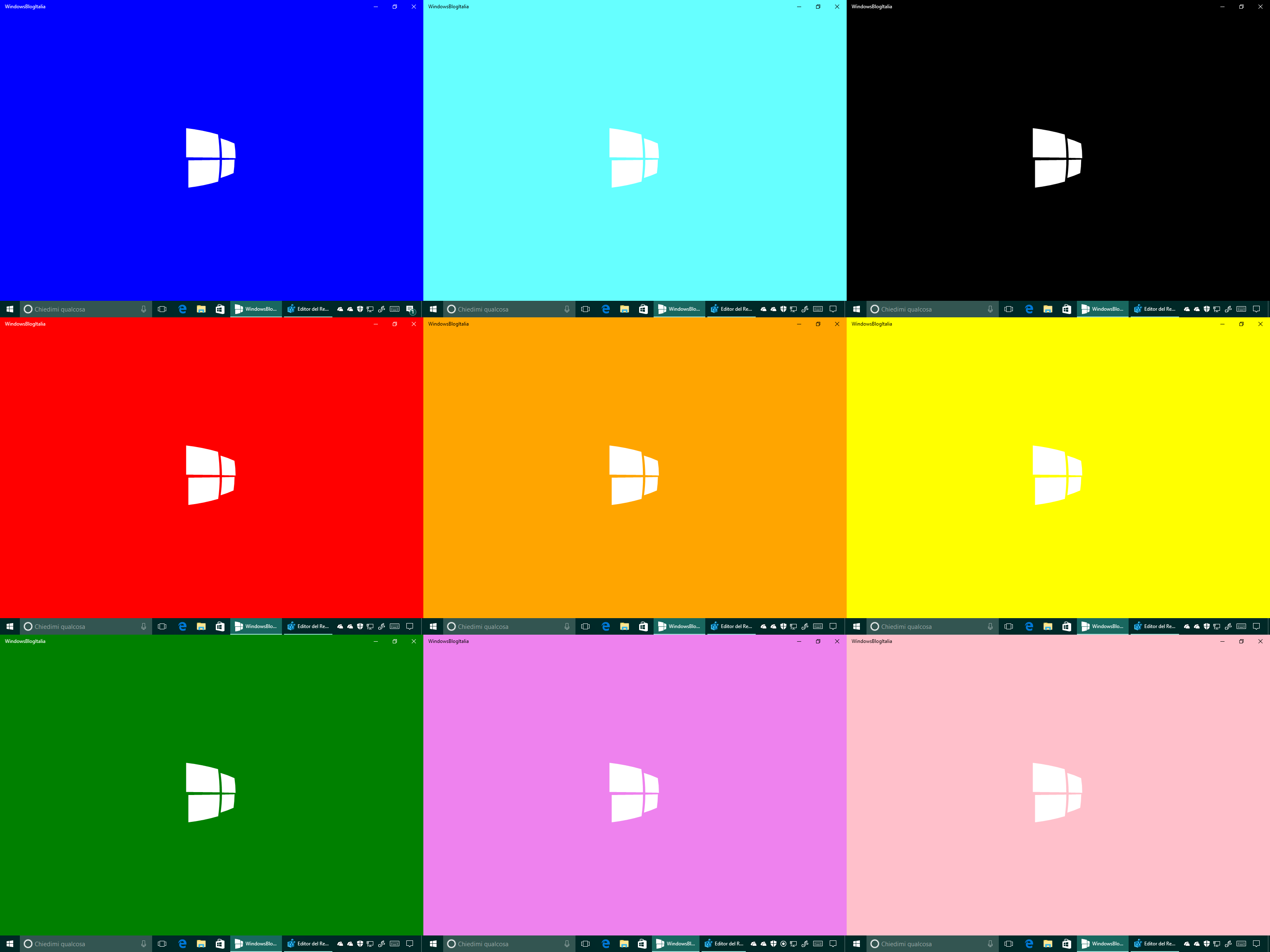Launch Edge under the cyan window
This screenshot has height=952, width=1270.
coord(606,309)
